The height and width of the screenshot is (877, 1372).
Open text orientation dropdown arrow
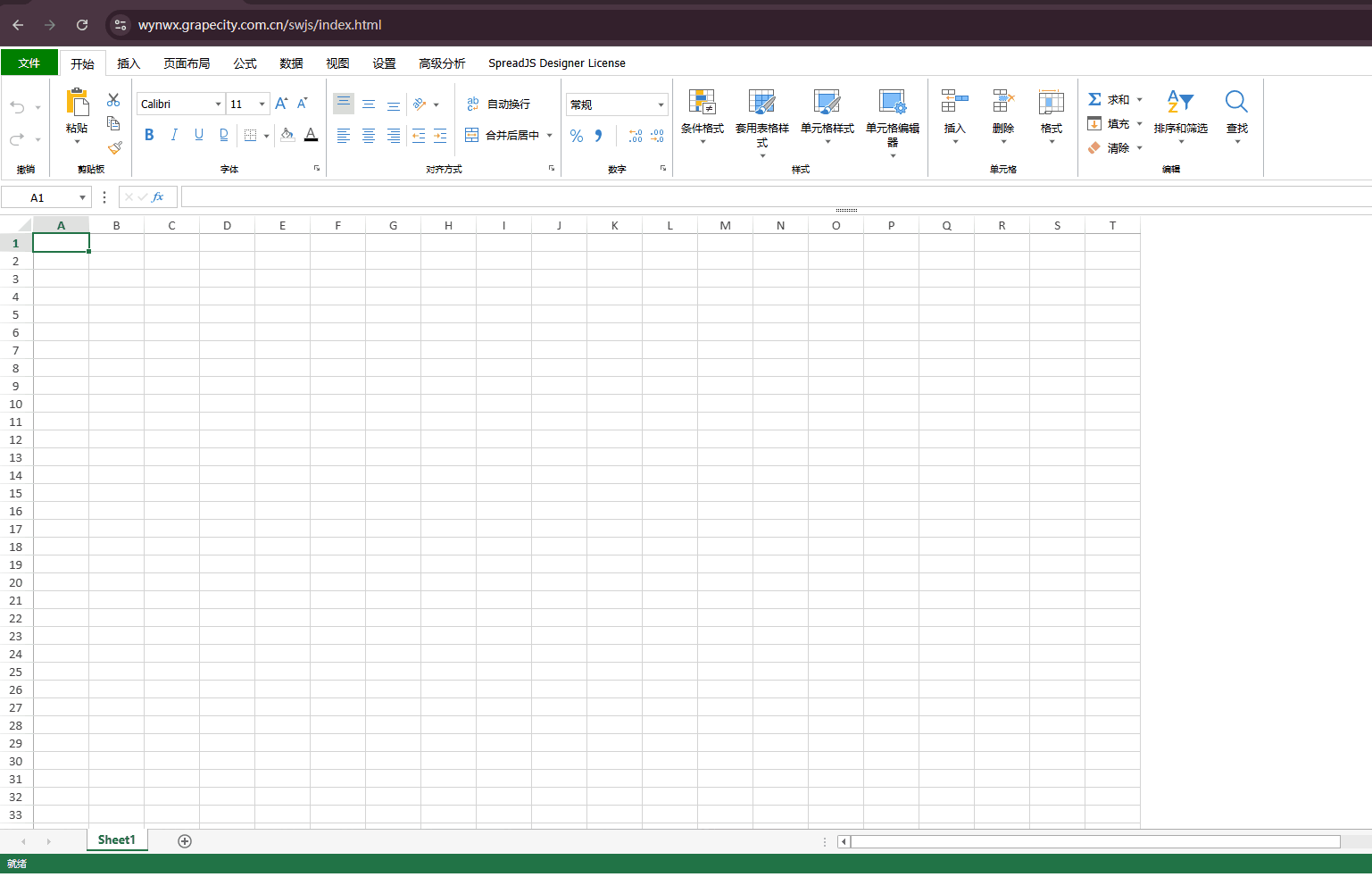[x=437, y=104]
